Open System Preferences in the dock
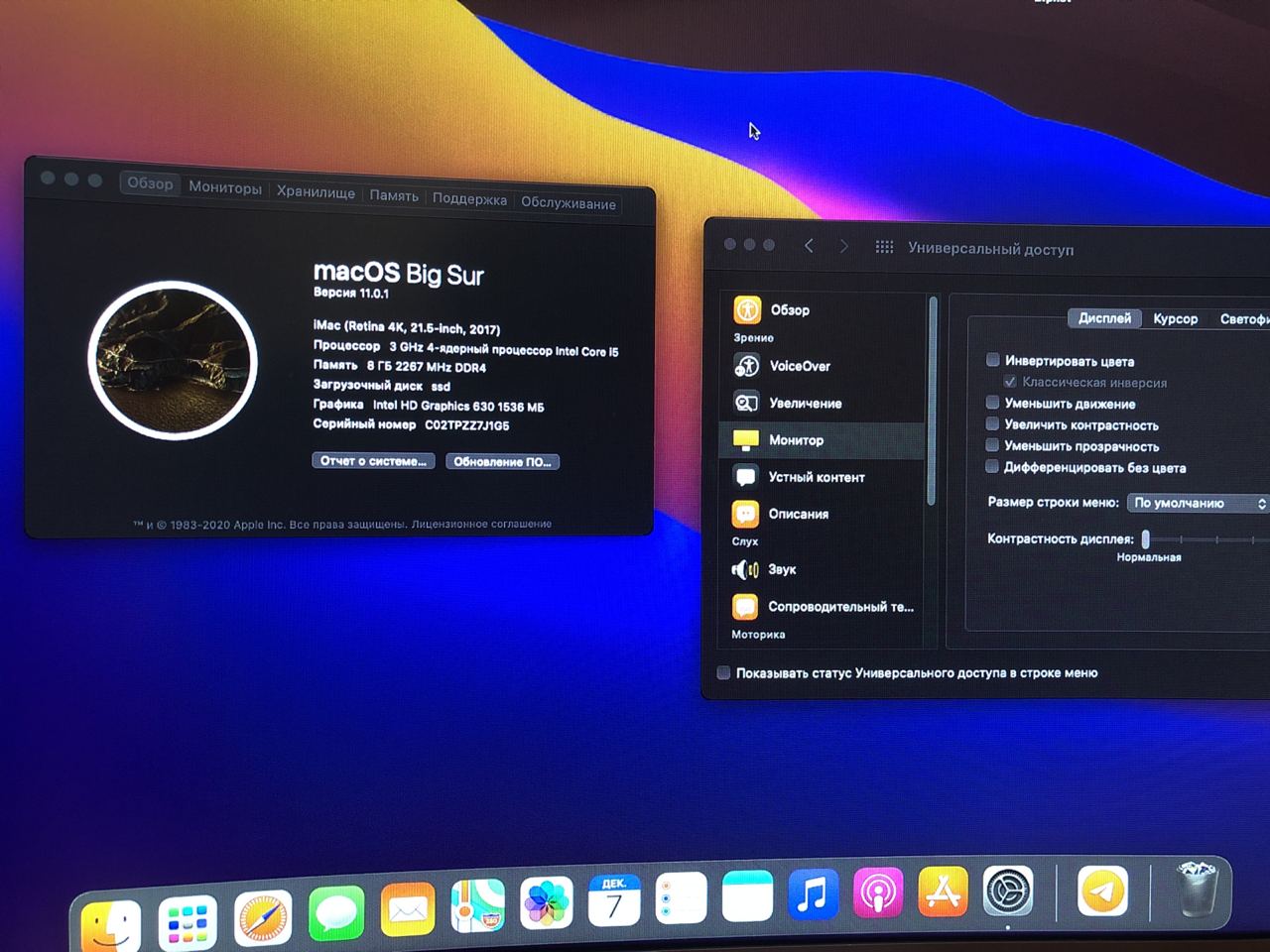1270x952 pixels. tap(1008, 890)
